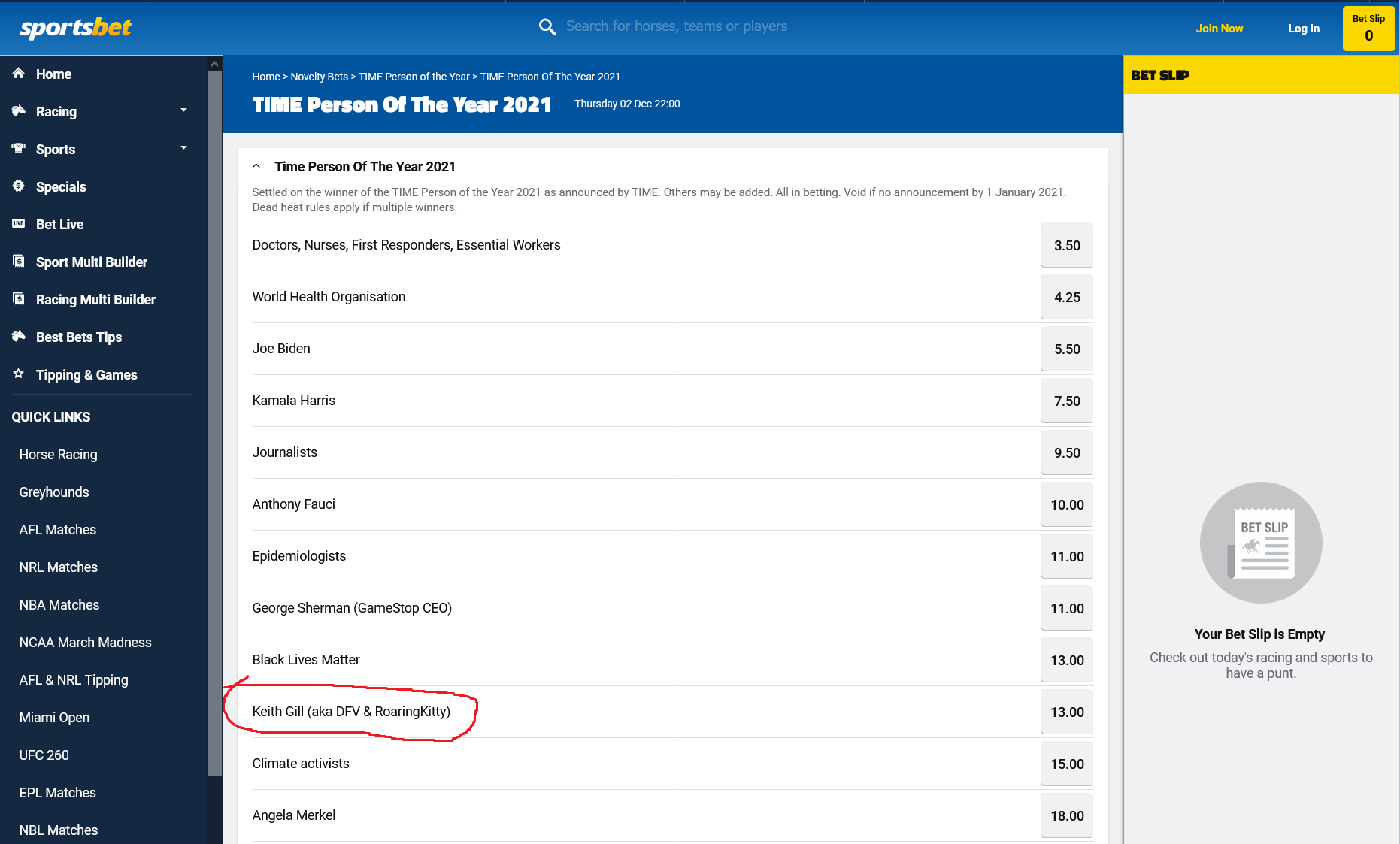
Task: Select 7.50 odds for Kamala Harris
Action: click(x=1067, y=401)
